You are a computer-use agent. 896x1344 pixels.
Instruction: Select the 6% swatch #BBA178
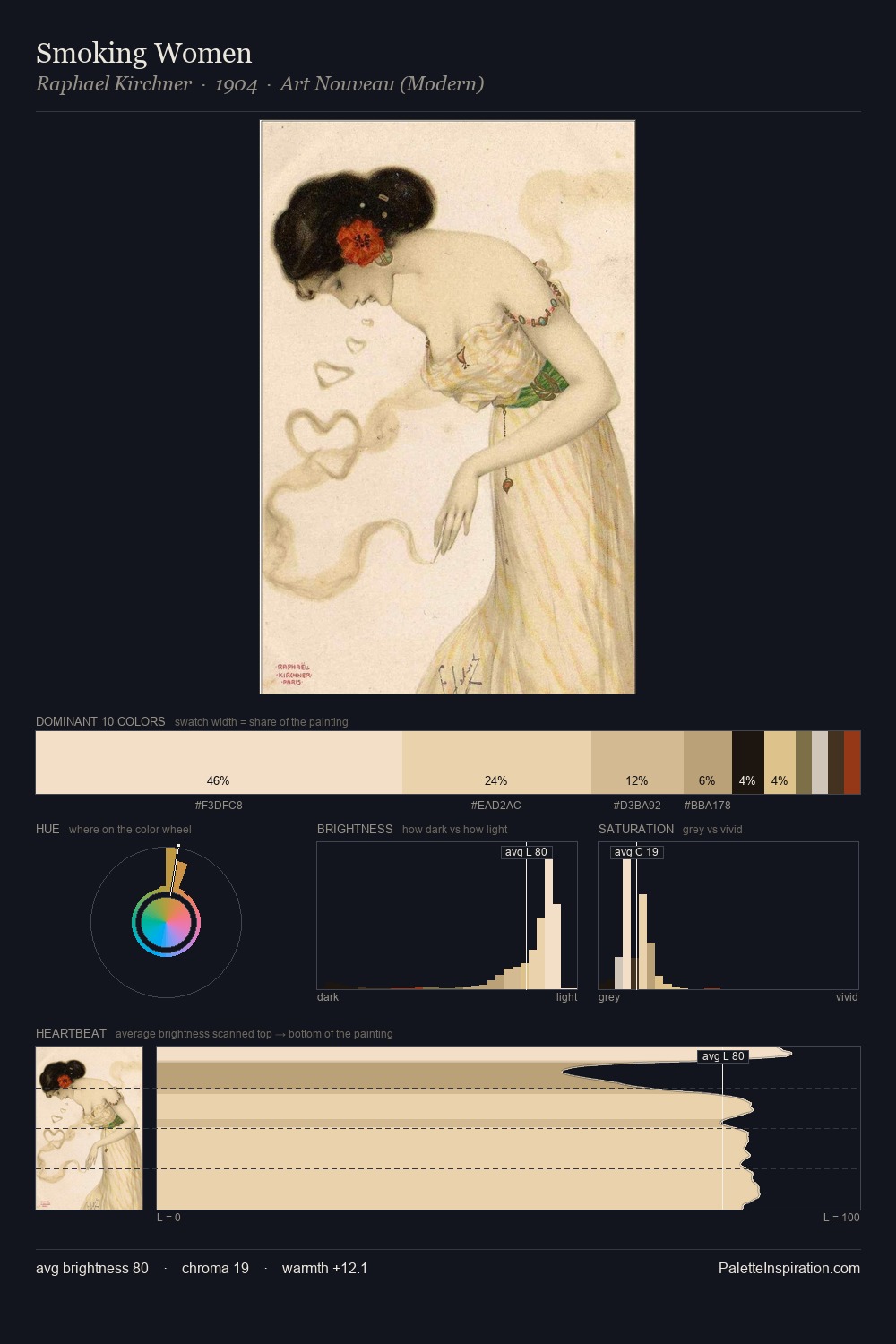click(708, 762)
